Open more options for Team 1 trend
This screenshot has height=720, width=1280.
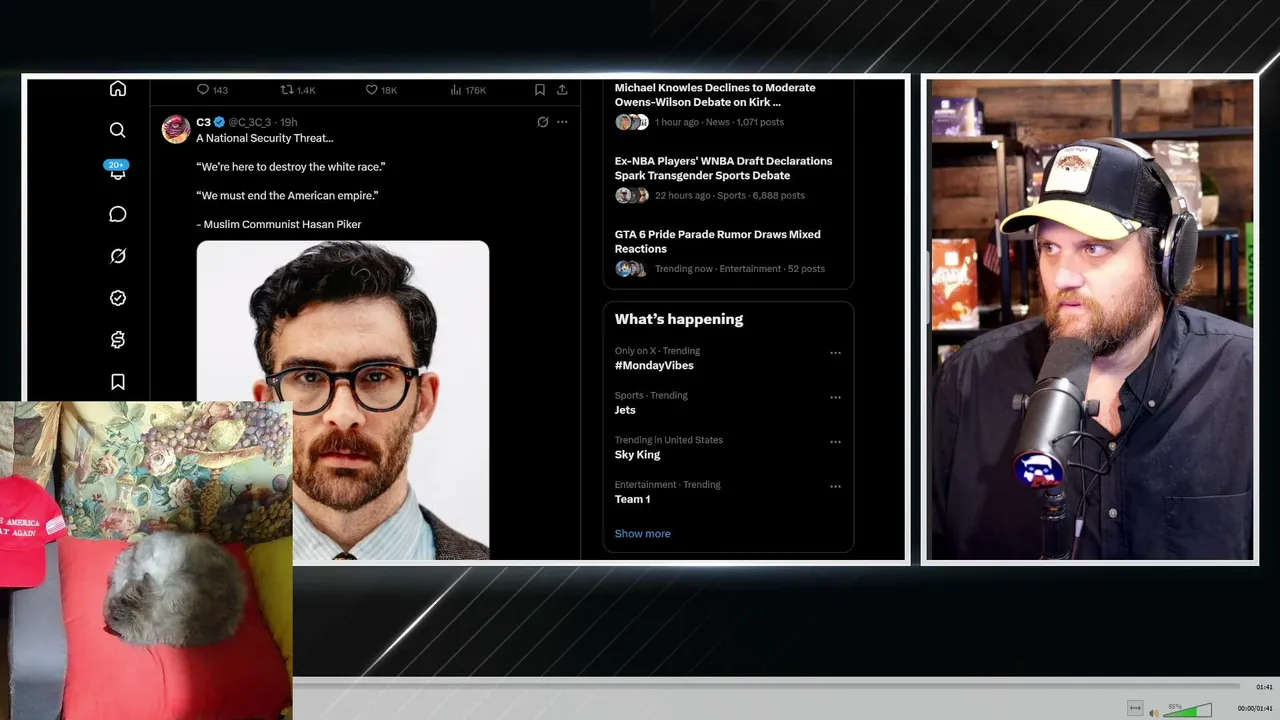point(835,486)
